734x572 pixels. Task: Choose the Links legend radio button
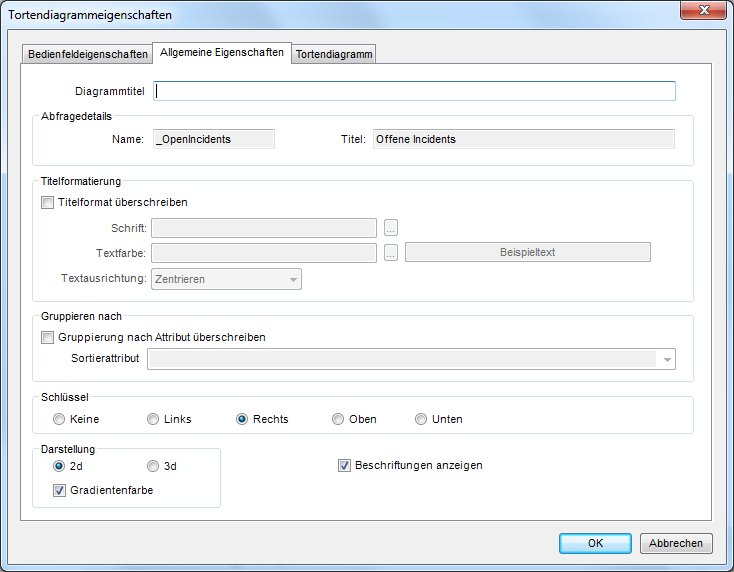pos(153,419)
